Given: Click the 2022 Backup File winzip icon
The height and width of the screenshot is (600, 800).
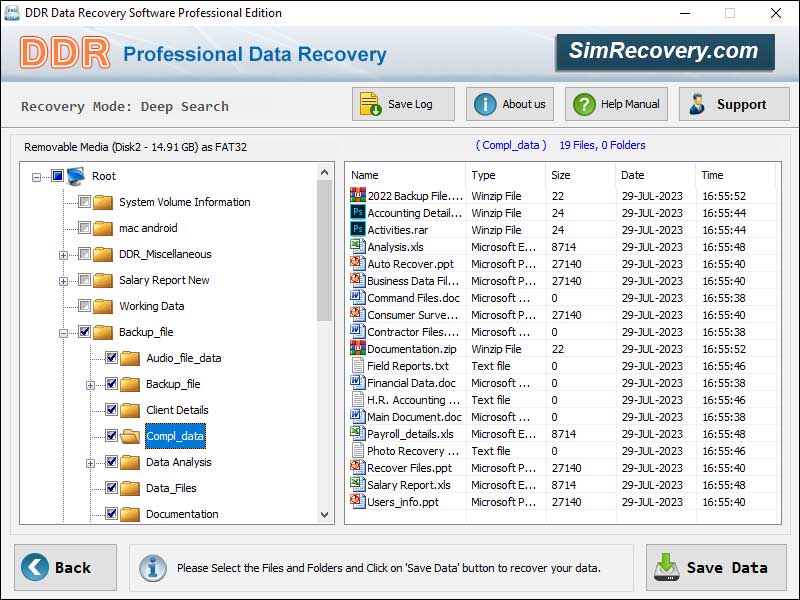Looking at the screenshot, I should pos(358,195).
